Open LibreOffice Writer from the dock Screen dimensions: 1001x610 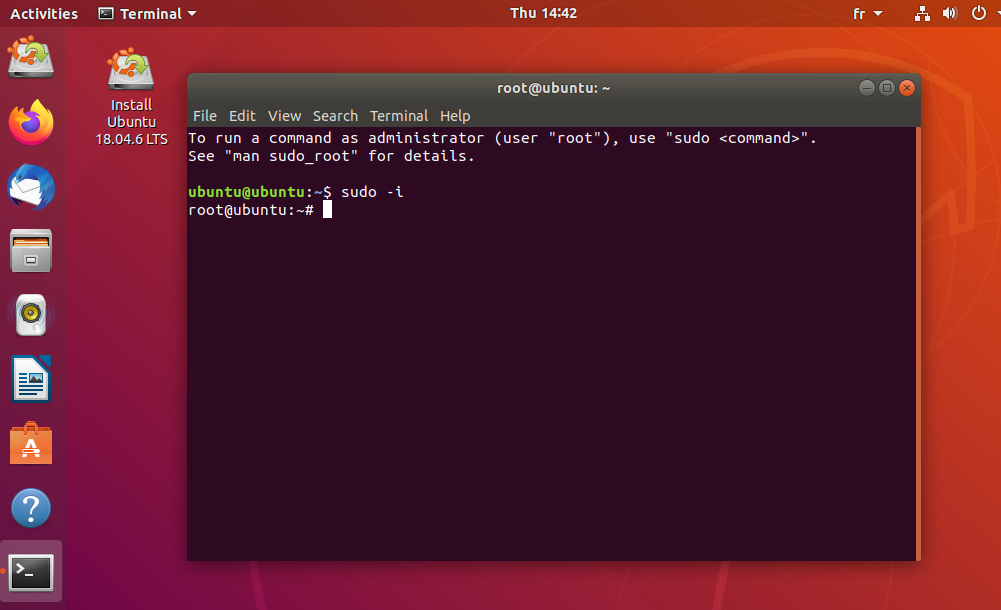(31, 380)
